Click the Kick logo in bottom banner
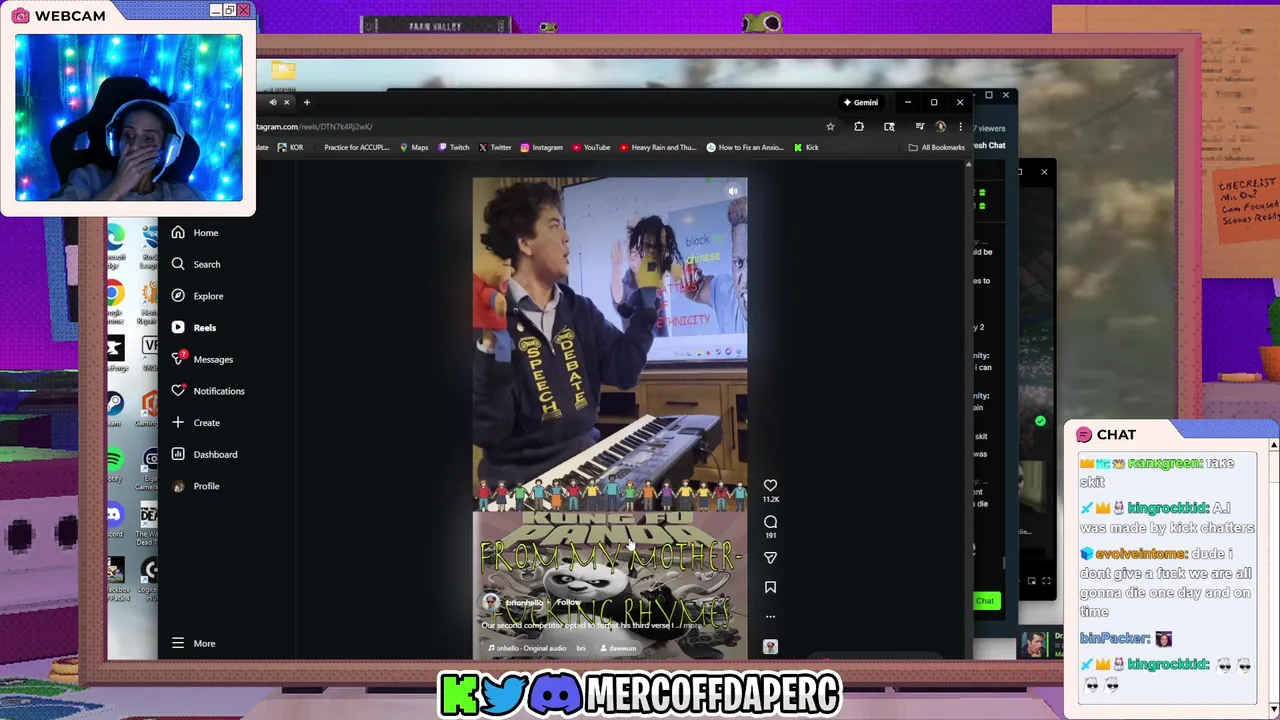The image size is (1280, 720). pyautogui.click(x=459, y=694)
